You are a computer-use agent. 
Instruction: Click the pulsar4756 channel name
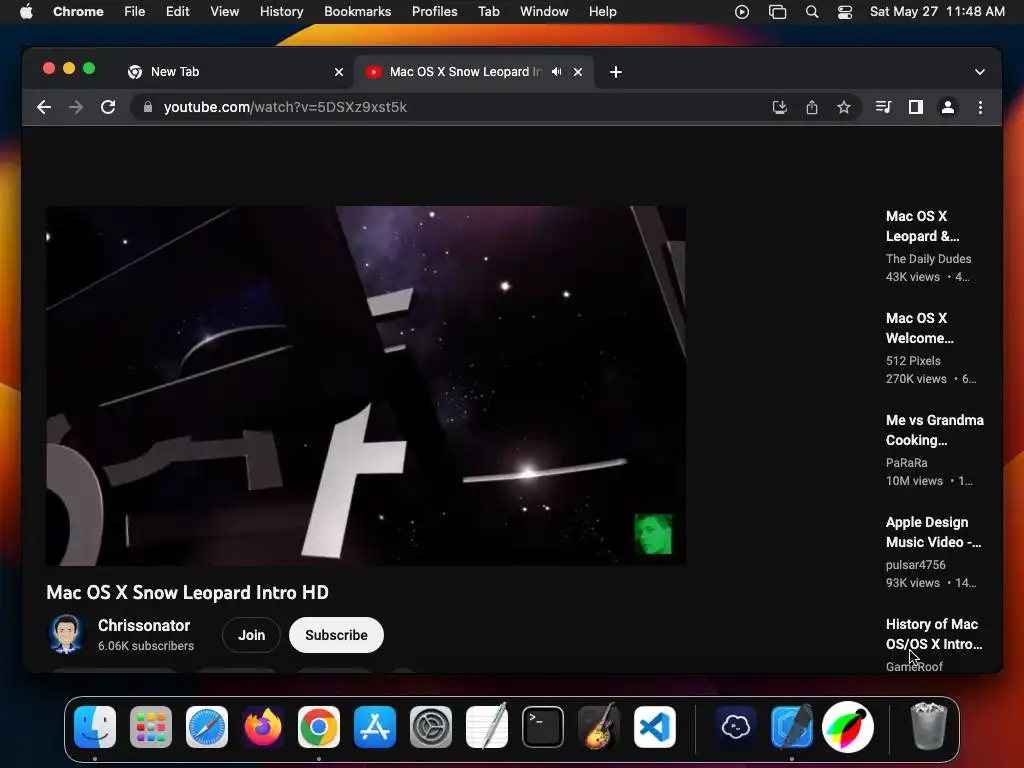916,564
